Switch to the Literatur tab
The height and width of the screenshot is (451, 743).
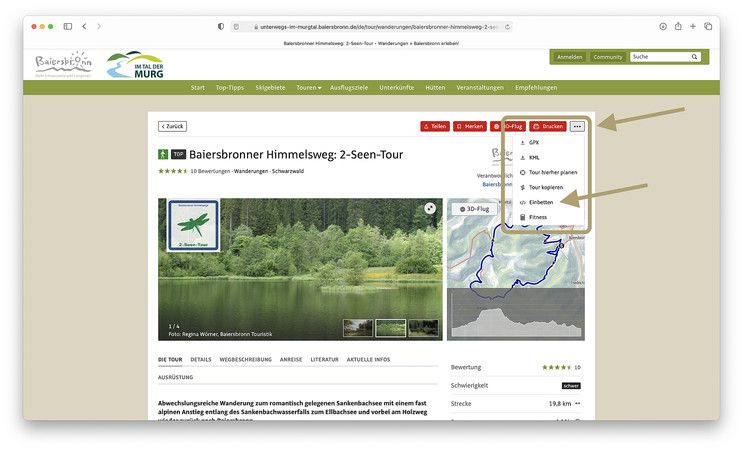pyautogui.click(x=325, y=360)
